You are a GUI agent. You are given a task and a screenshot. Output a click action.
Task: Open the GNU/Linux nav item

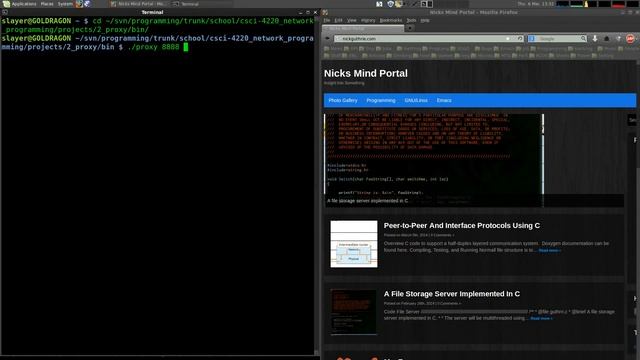coord(416,100)
